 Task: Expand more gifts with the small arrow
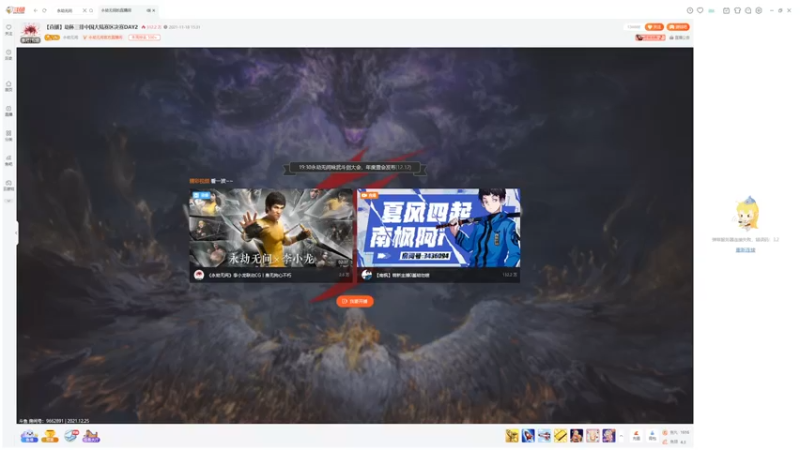point(621,436)
